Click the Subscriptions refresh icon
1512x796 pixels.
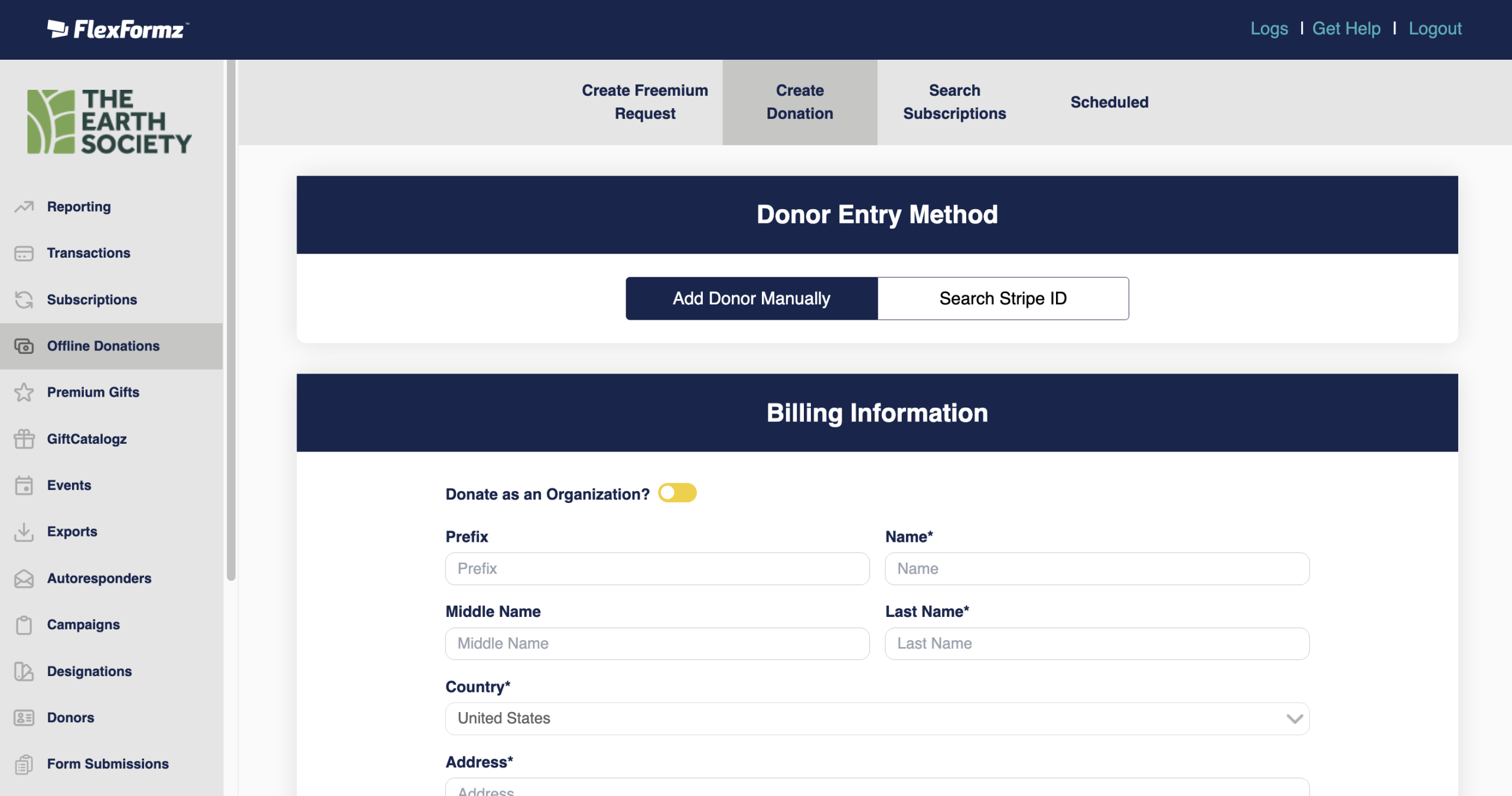[x=24, y=300]
